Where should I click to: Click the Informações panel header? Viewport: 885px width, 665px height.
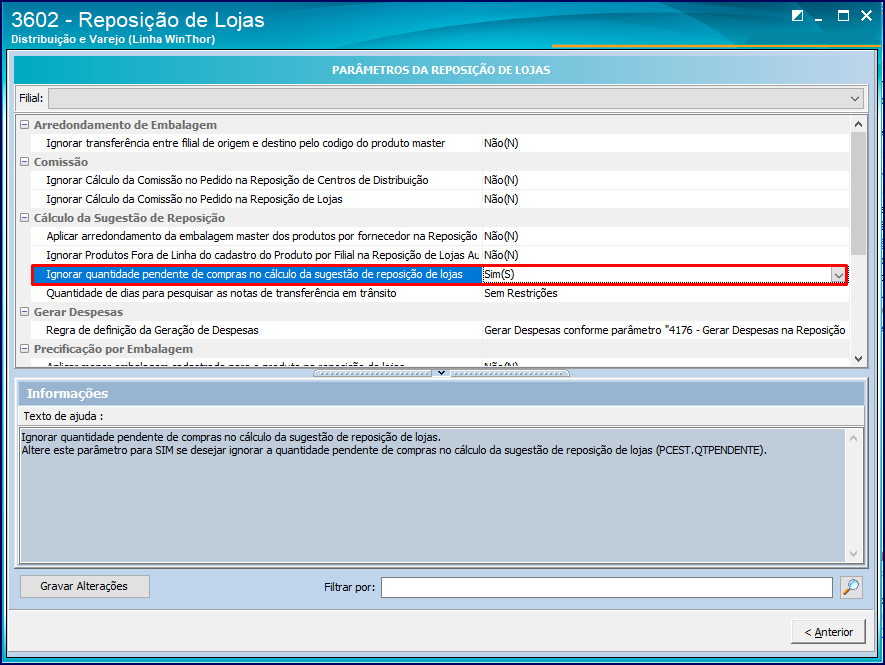coord(441,393)
